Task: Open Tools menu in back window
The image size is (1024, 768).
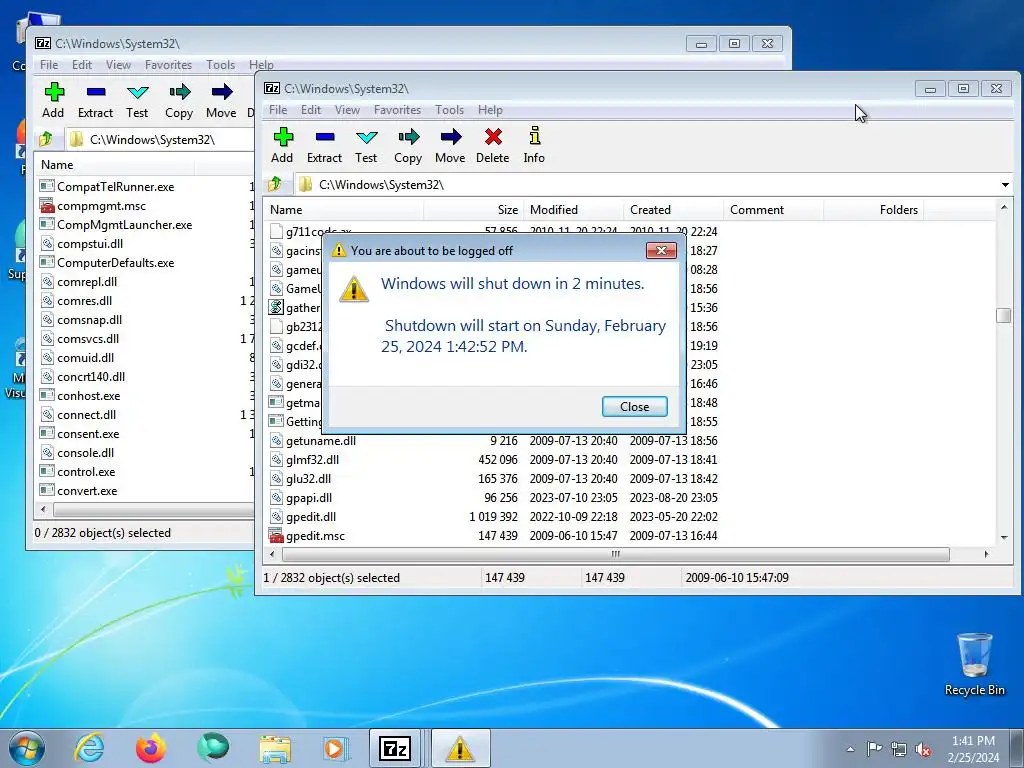Action: coord(220,65)
